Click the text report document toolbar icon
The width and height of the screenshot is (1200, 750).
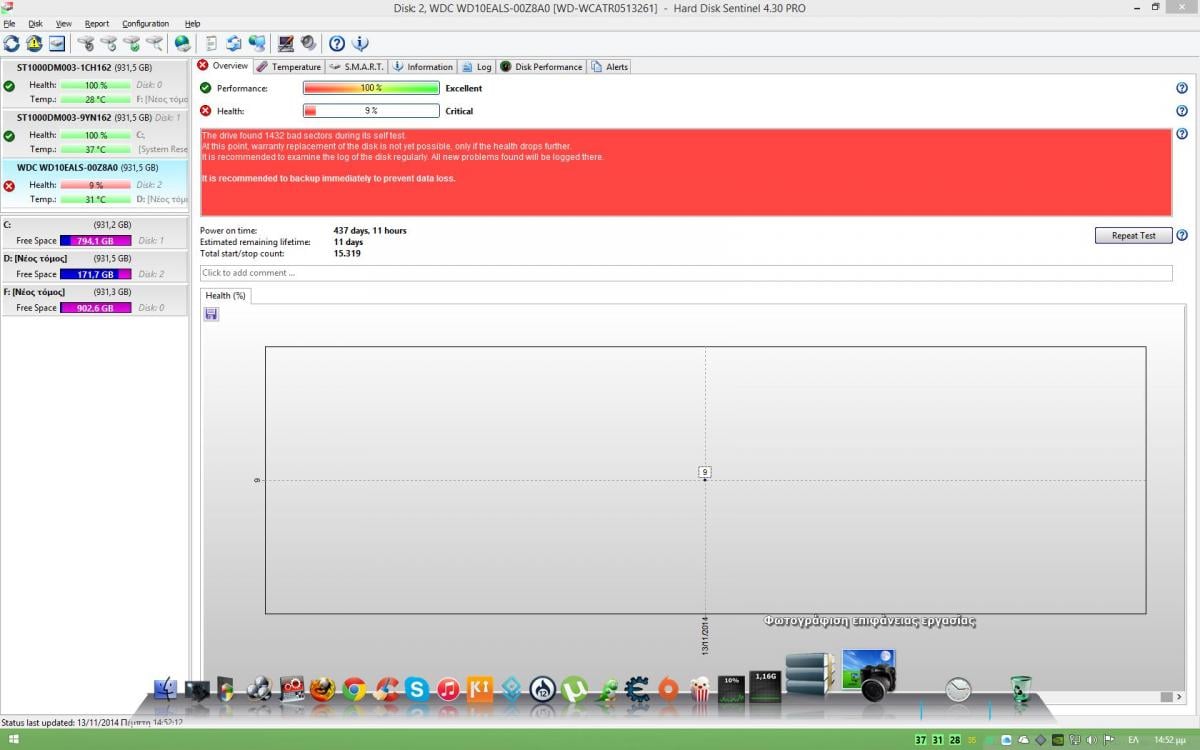point(211,44)
